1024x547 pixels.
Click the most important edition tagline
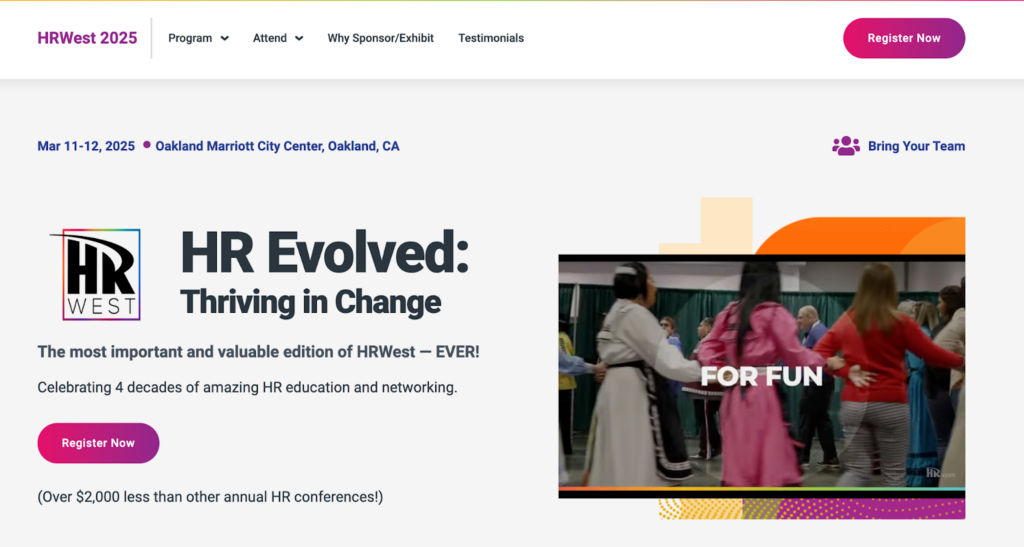tap(259, 352)
